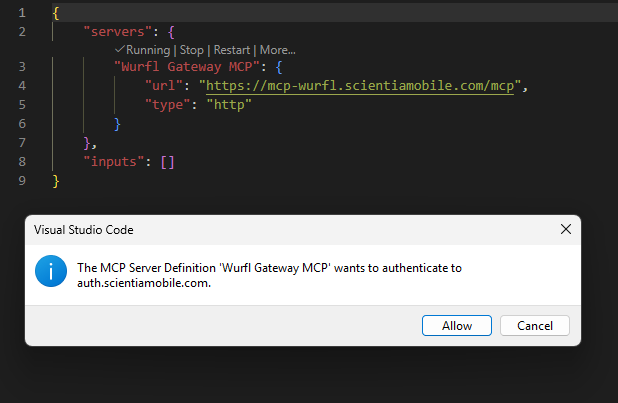Close the Visual Studio Code dialog
618x403 pixels.
566,229
